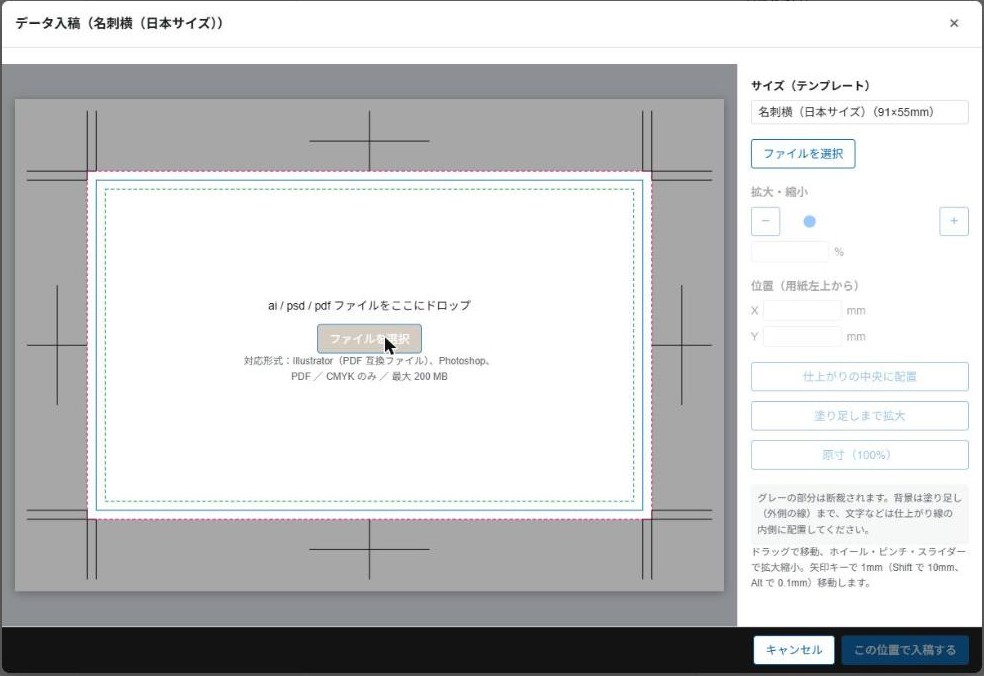The image size is (984, 676).
Task: Click the サイズ（テンプレート） heading
Action: [x=810, y=85]
